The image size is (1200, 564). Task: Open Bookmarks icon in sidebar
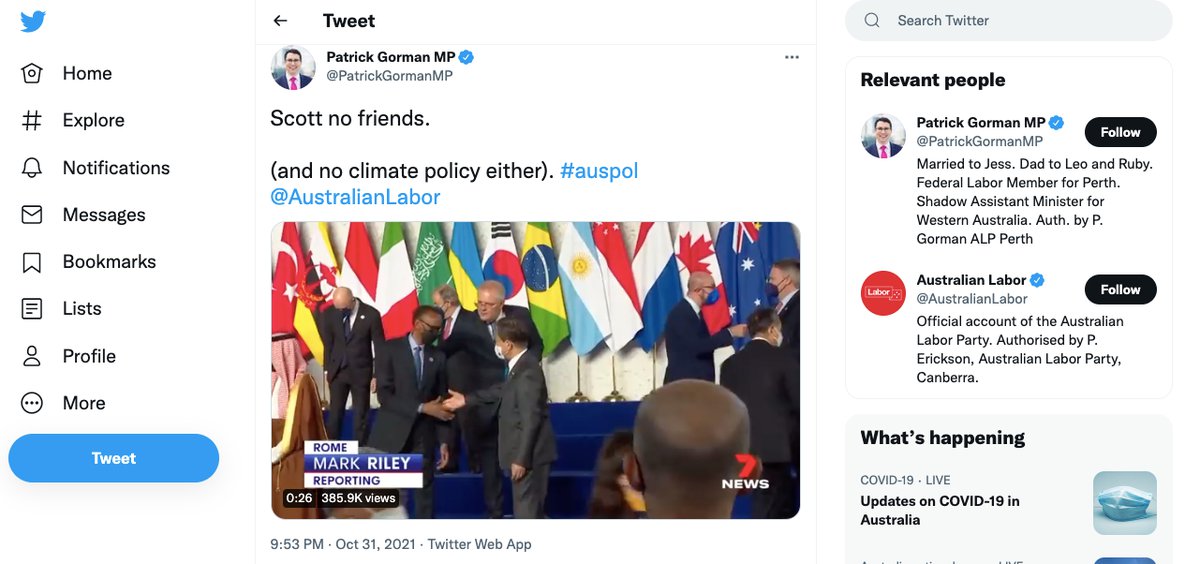coord(32,262)
